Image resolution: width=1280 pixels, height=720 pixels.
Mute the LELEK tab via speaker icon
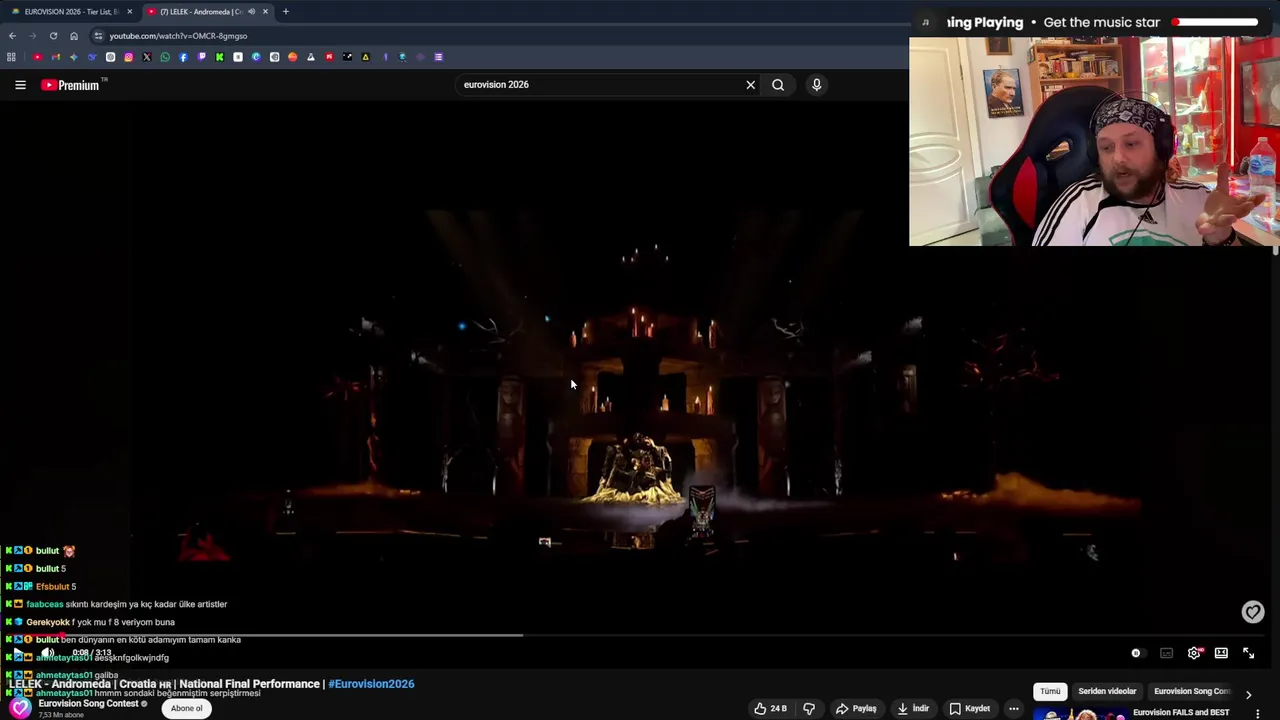pyautogui.click(x=251, y=12)
